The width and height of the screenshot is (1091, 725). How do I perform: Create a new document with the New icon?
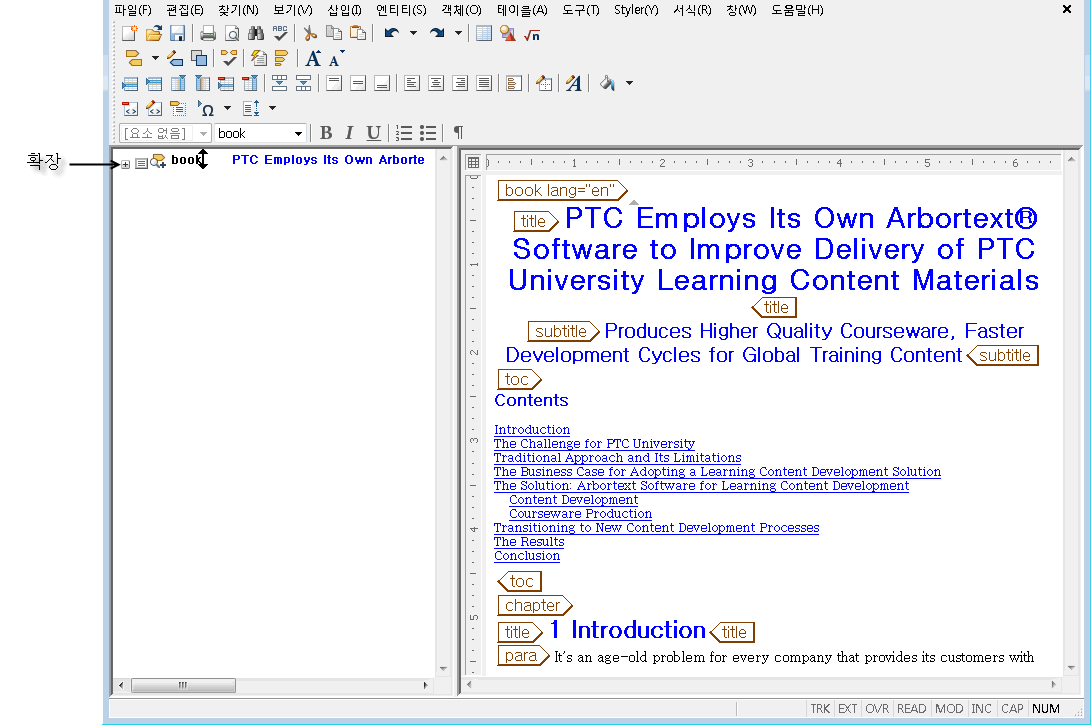click(x=129, y=33)
